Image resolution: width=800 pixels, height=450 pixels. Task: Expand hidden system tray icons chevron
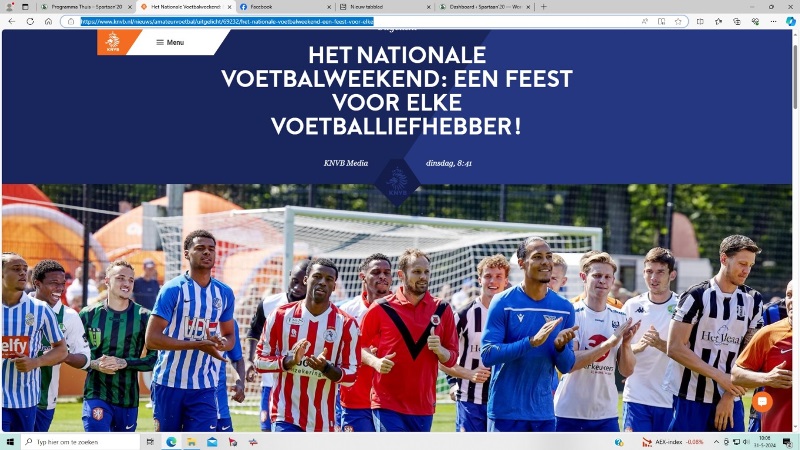pos(716,442)
